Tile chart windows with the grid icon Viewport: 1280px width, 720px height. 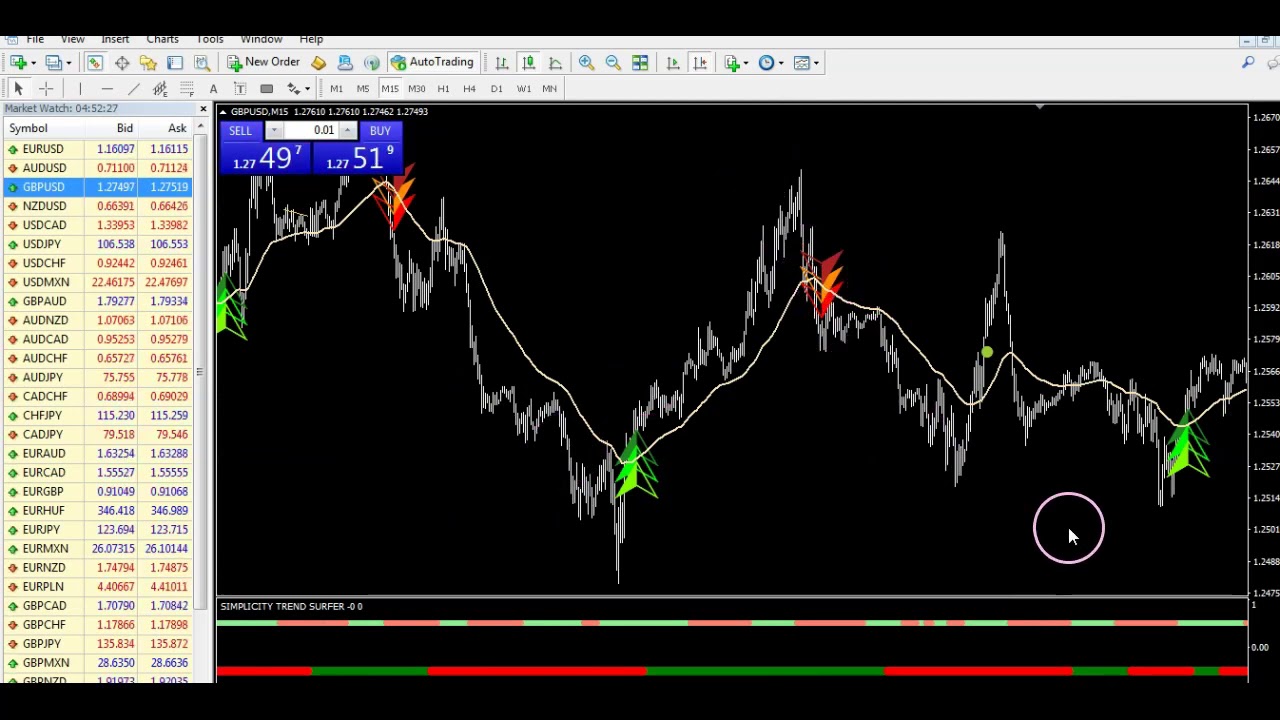(640, 63)
